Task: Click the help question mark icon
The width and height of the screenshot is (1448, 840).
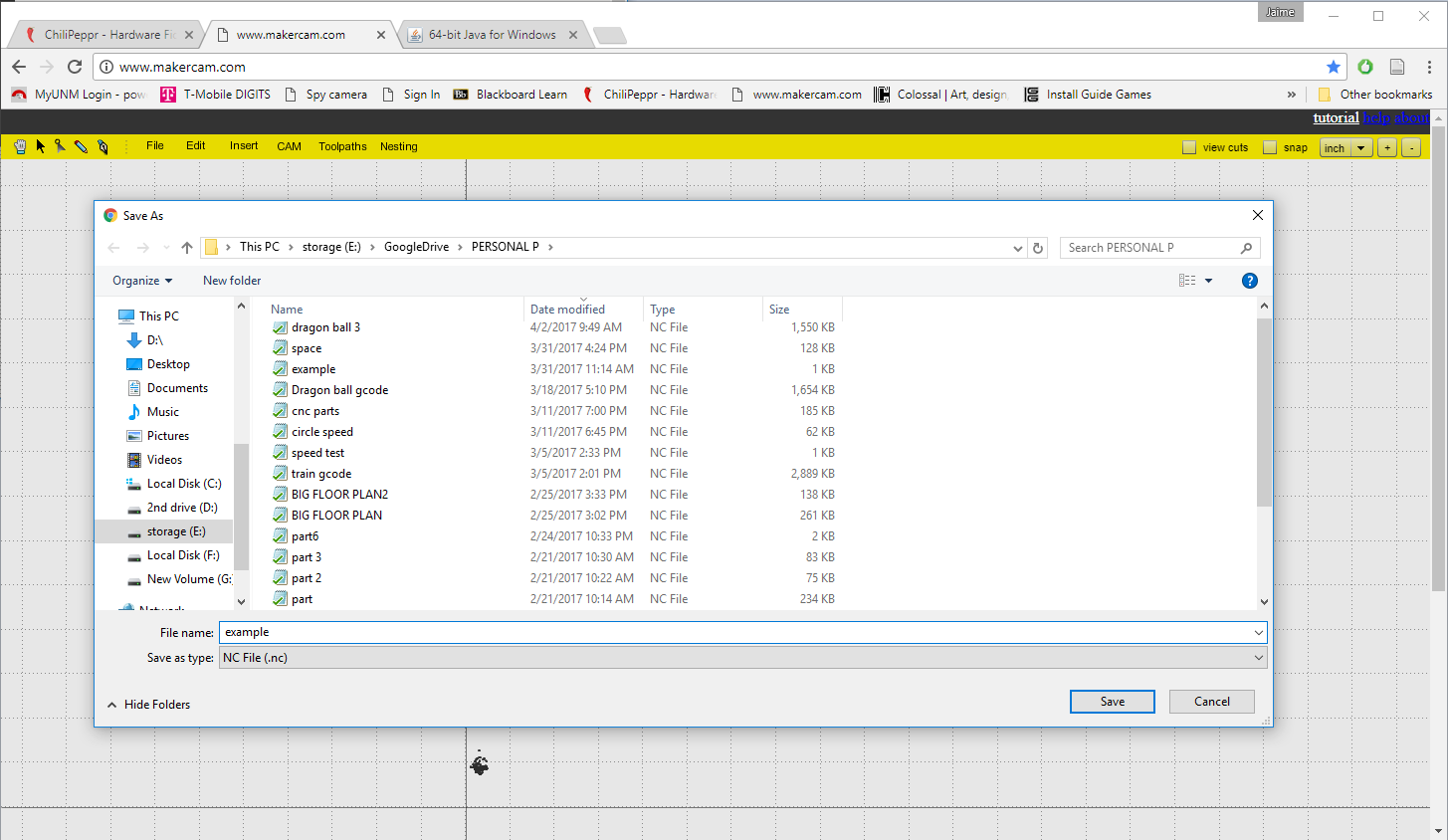Action: [x=1250, y=281]
